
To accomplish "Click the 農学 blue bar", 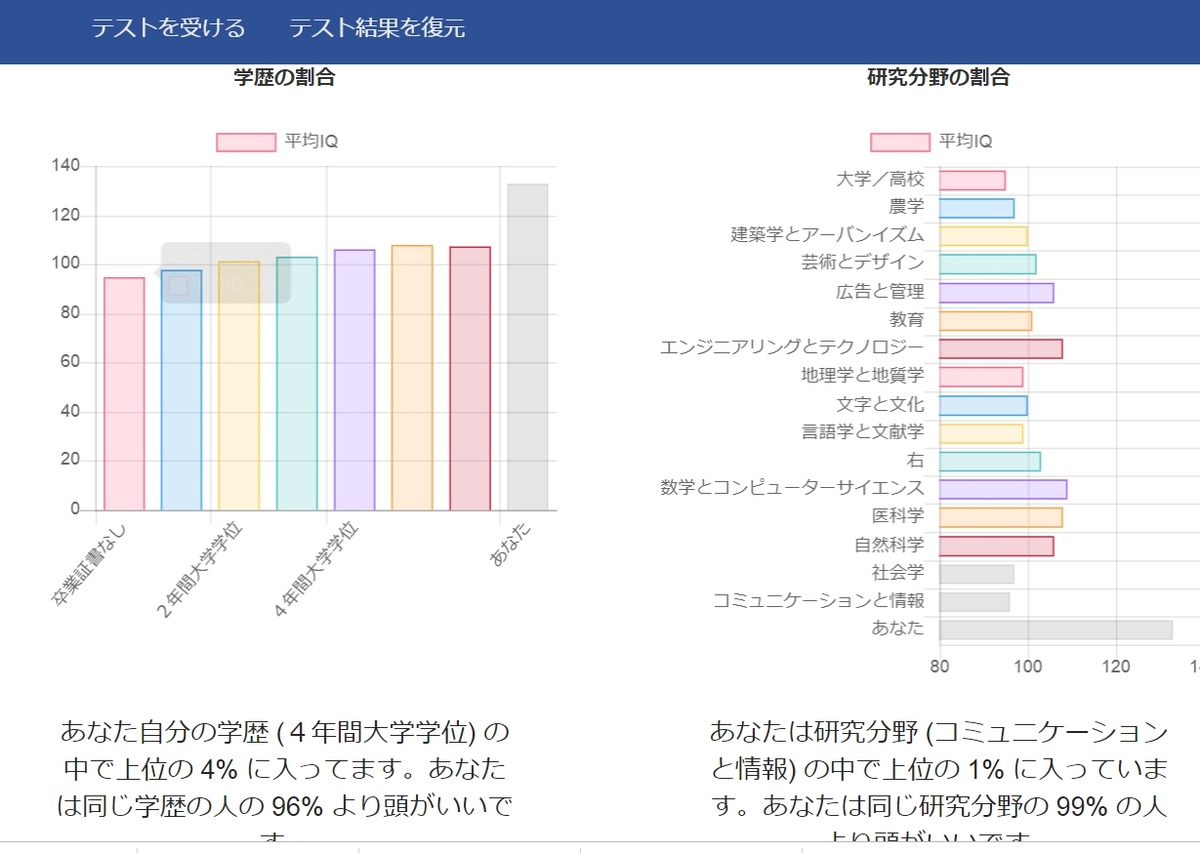I will click(x=977, y=208).
